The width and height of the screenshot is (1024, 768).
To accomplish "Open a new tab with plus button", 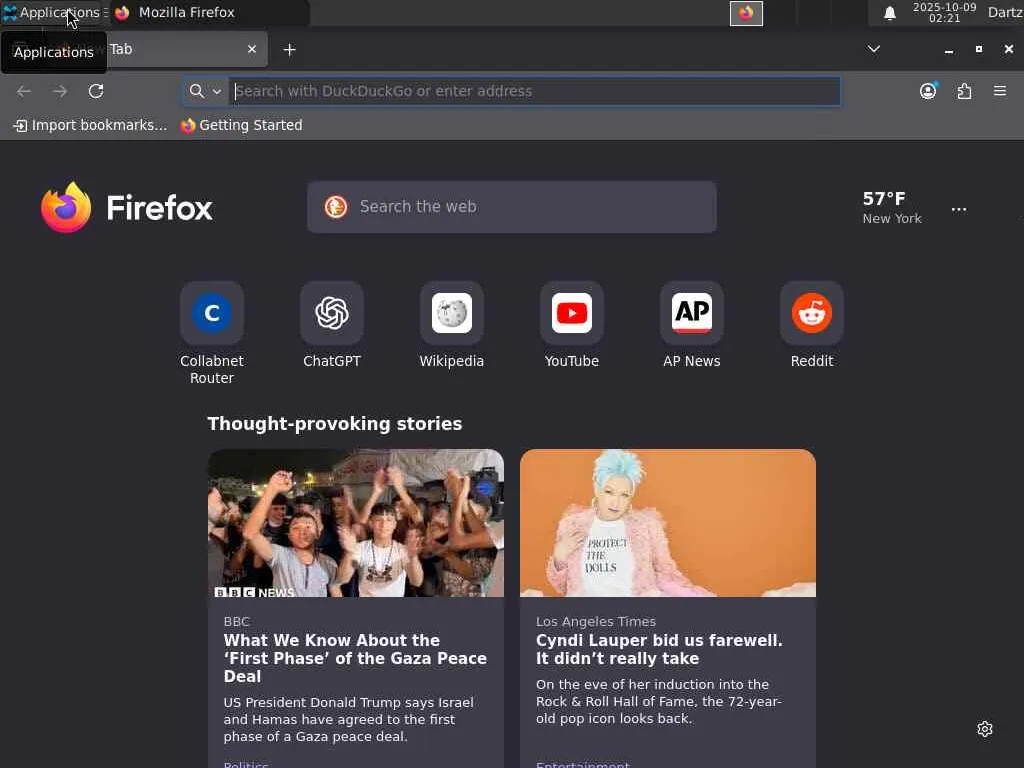I will [289, 50].
